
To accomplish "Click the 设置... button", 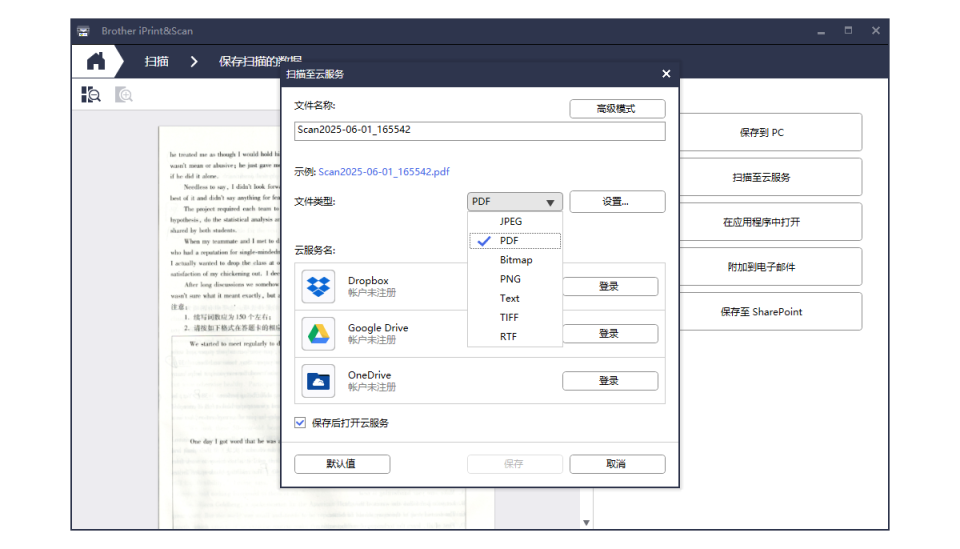I will pyautogui.click(x=617, y=201).
